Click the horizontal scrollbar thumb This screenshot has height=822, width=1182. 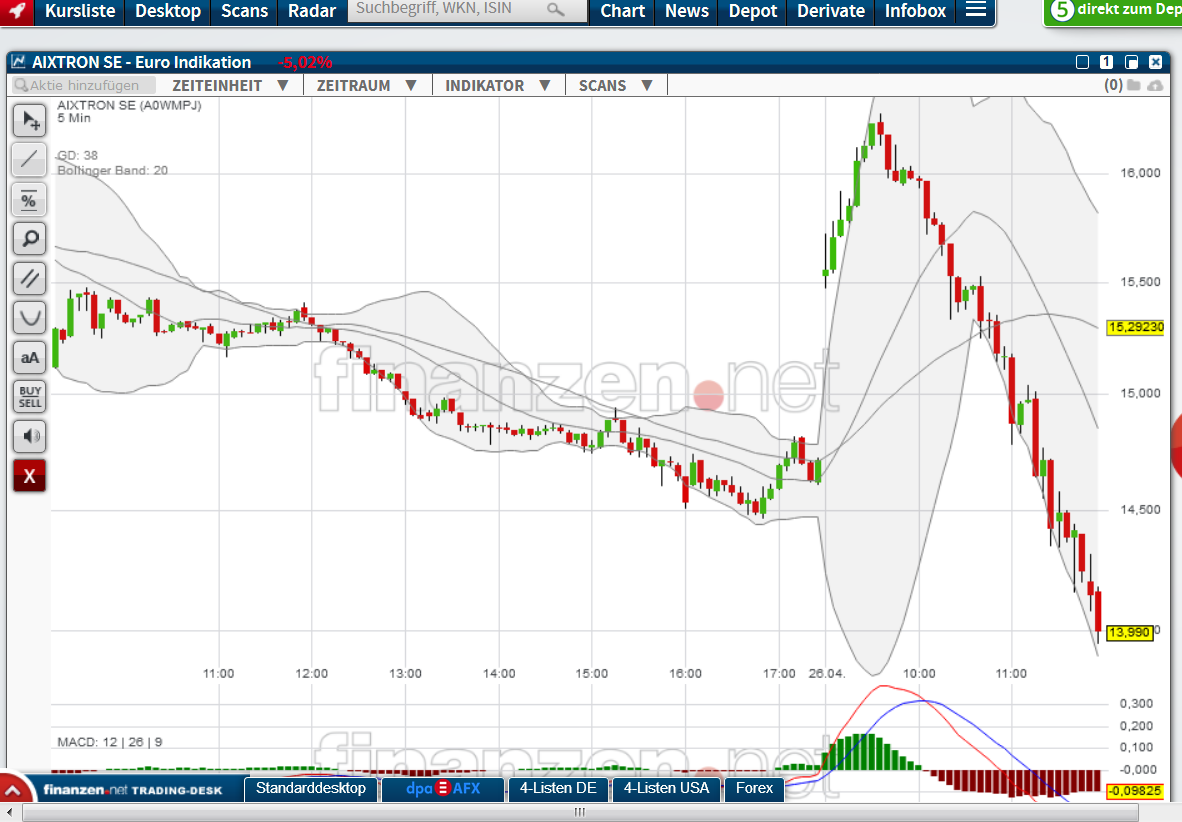tap(580, 812)
